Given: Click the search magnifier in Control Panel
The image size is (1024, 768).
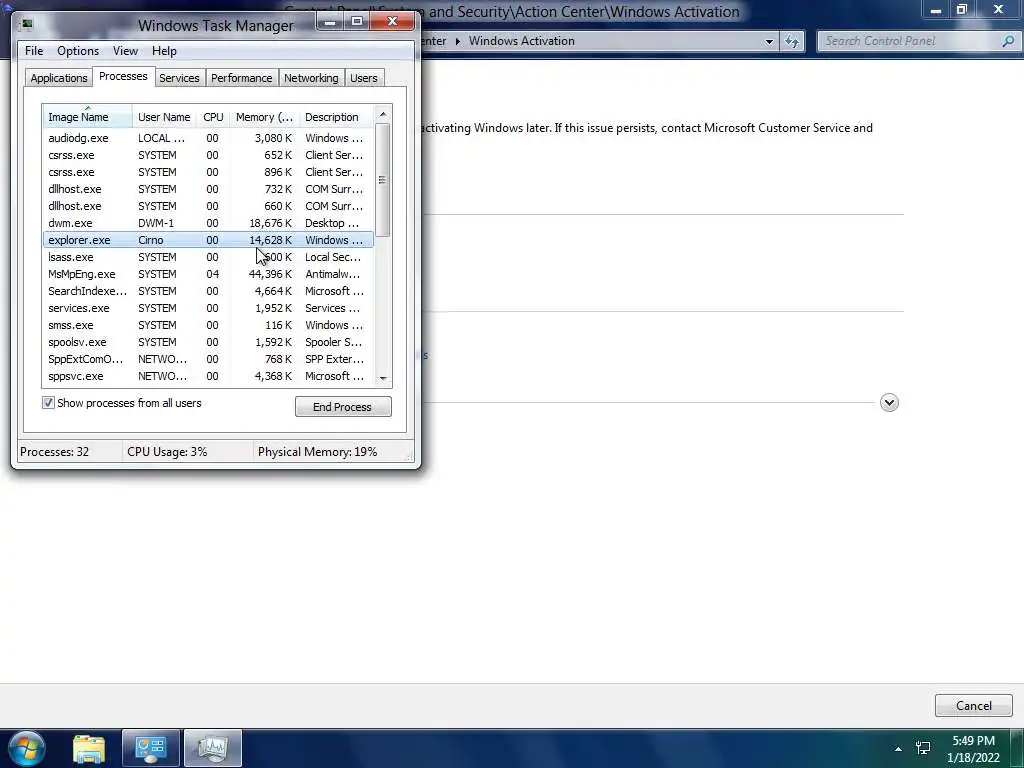Looking at the screenshot, I should click(x=1008, y=41).
